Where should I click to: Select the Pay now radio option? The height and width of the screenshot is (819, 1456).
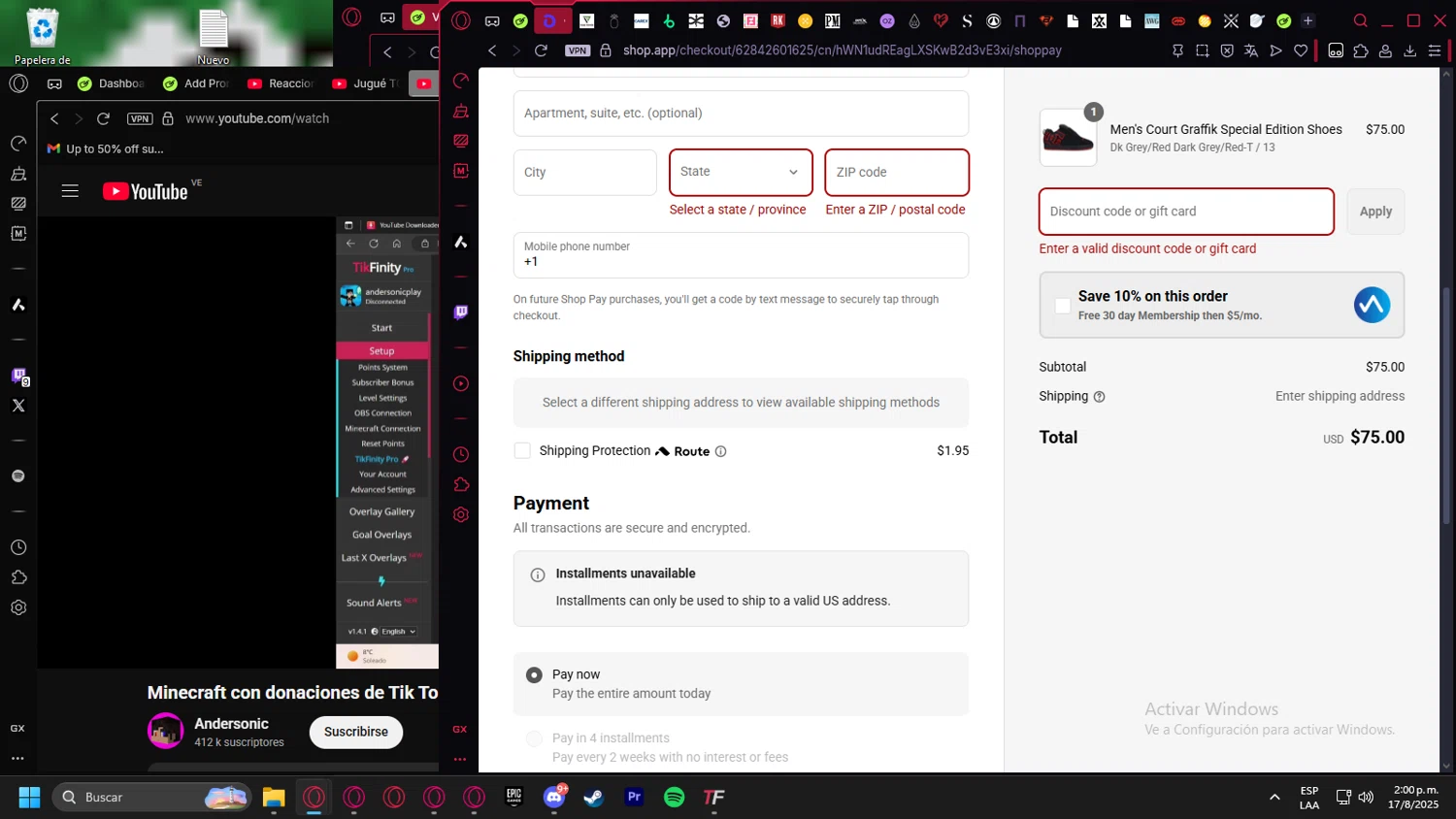(534, 674)
